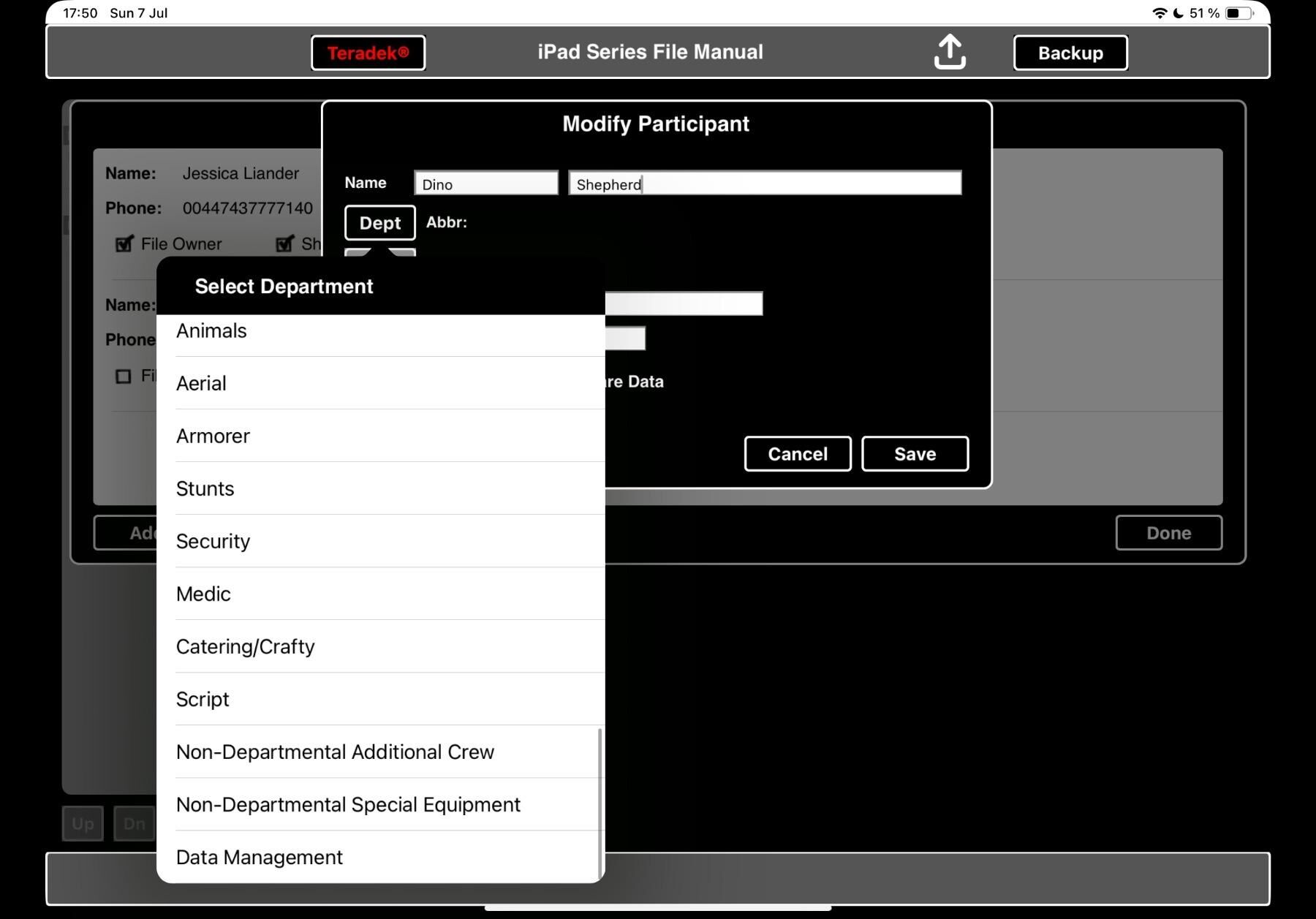1316x919 pixels.
Task: Toggle the checkbox next to Sh label
Action: pyautogui.click(x=284, y=243)
